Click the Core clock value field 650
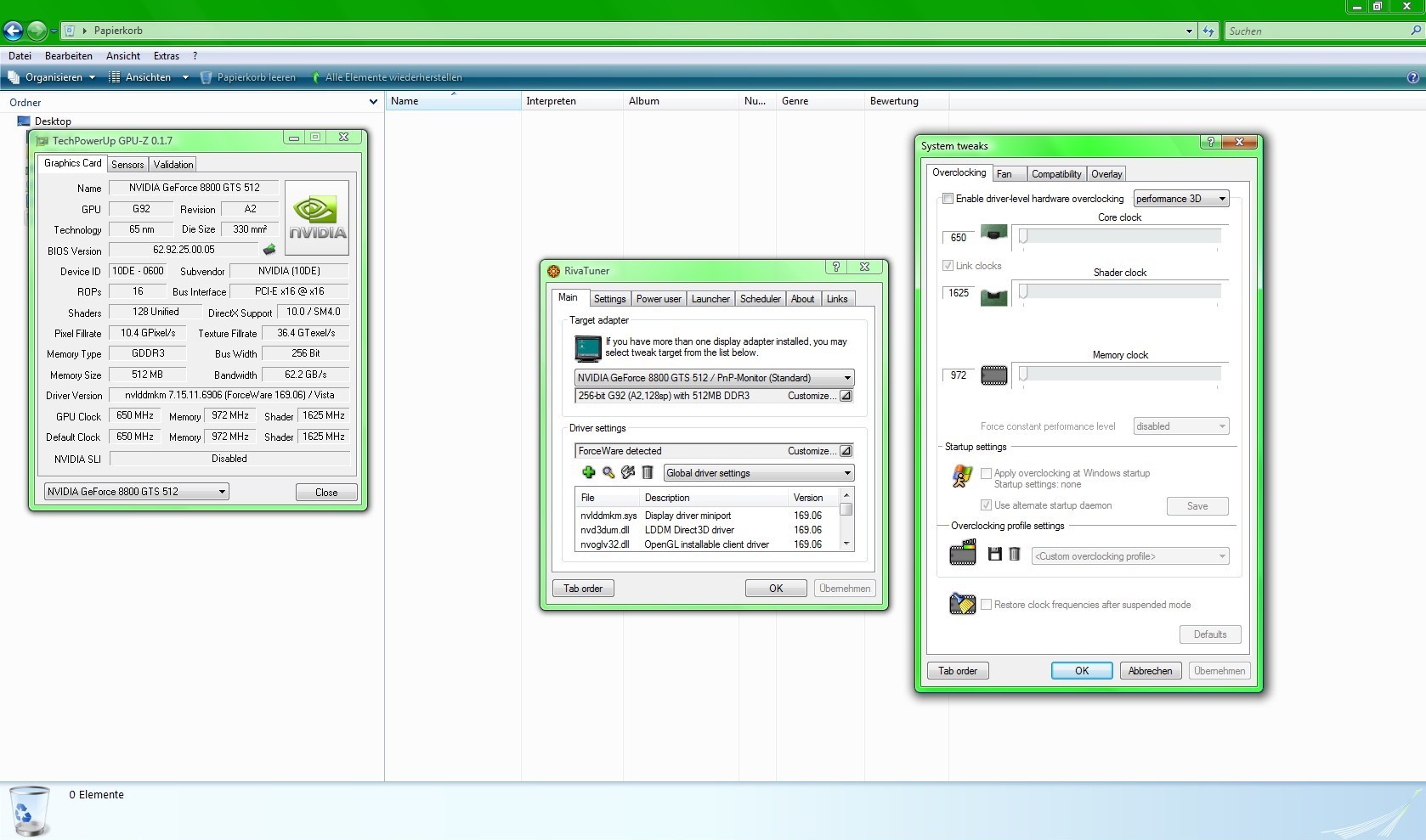The height and width of the screenshot is (840, 1426). click(x=959, y=238)
